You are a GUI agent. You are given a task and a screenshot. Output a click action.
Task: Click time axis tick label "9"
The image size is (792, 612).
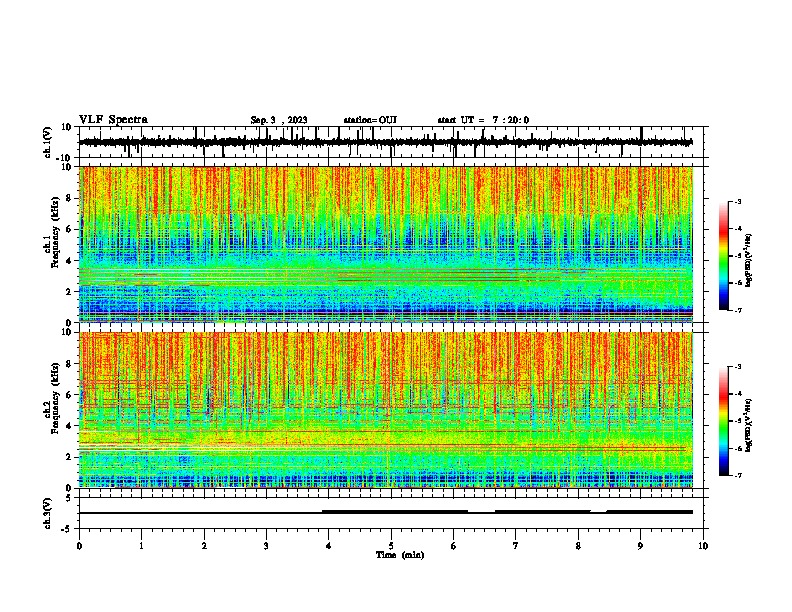click(x=640, y=546)
